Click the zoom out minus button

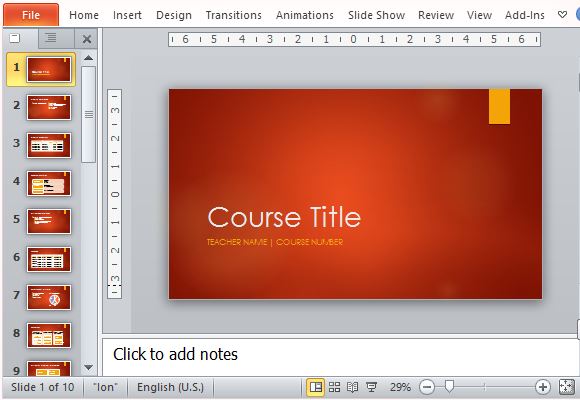[426, 387]
